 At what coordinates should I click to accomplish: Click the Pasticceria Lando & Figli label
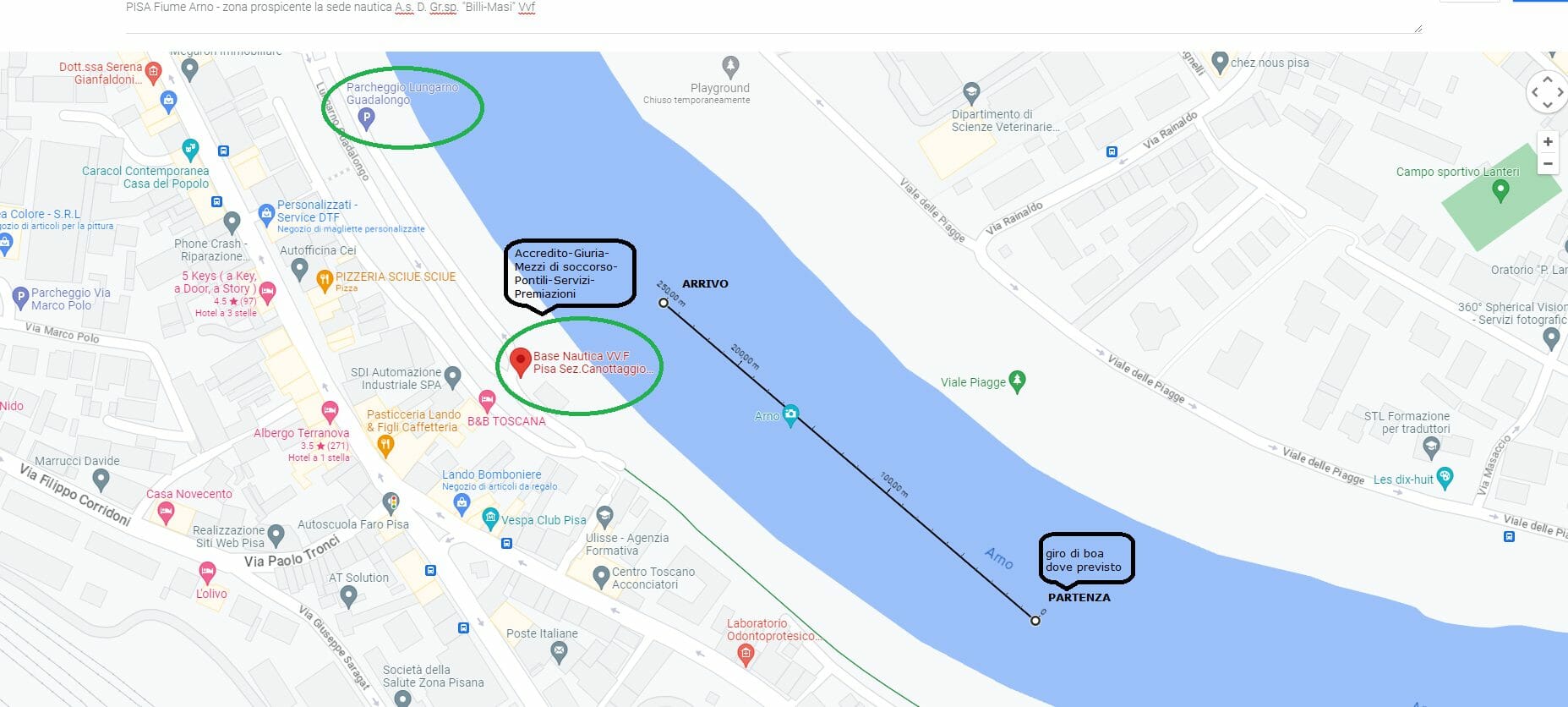tap(413, 421)
